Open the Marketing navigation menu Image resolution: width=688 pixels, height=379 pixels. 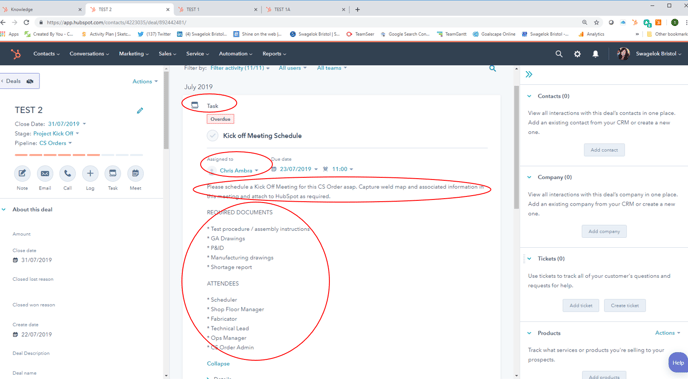click(x=134, y=54)
